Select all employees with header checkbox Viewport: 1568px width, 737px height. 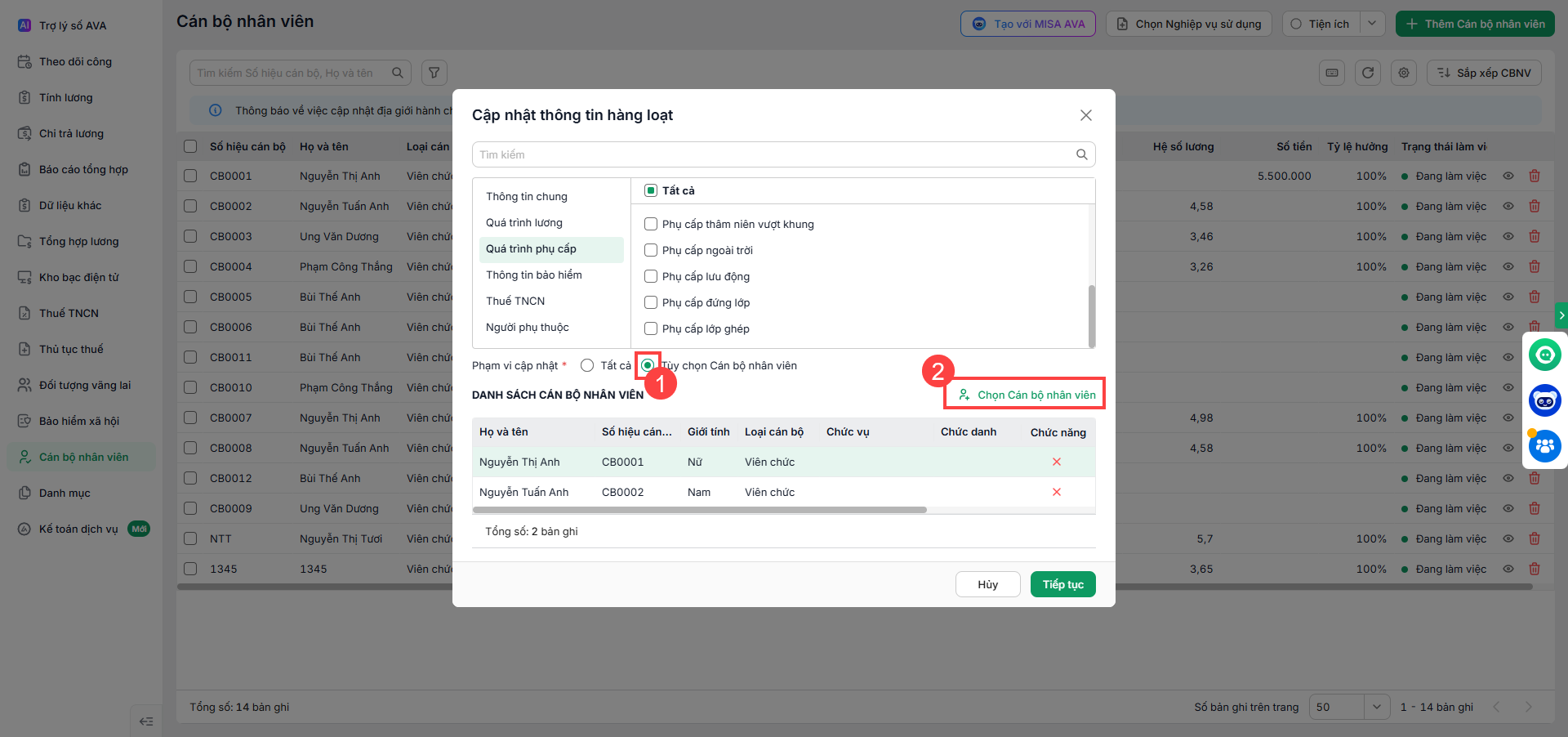[190, 146]
